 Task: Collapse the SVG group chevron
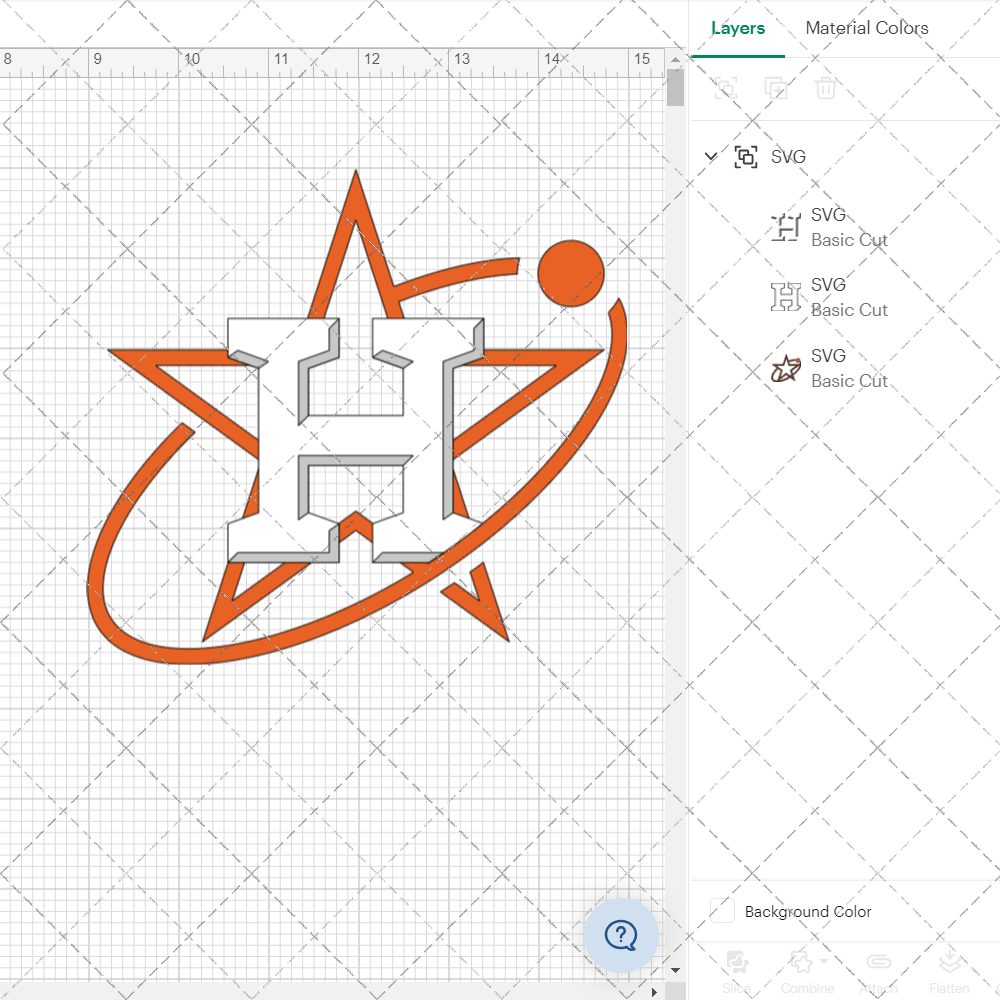click(710, 156)
